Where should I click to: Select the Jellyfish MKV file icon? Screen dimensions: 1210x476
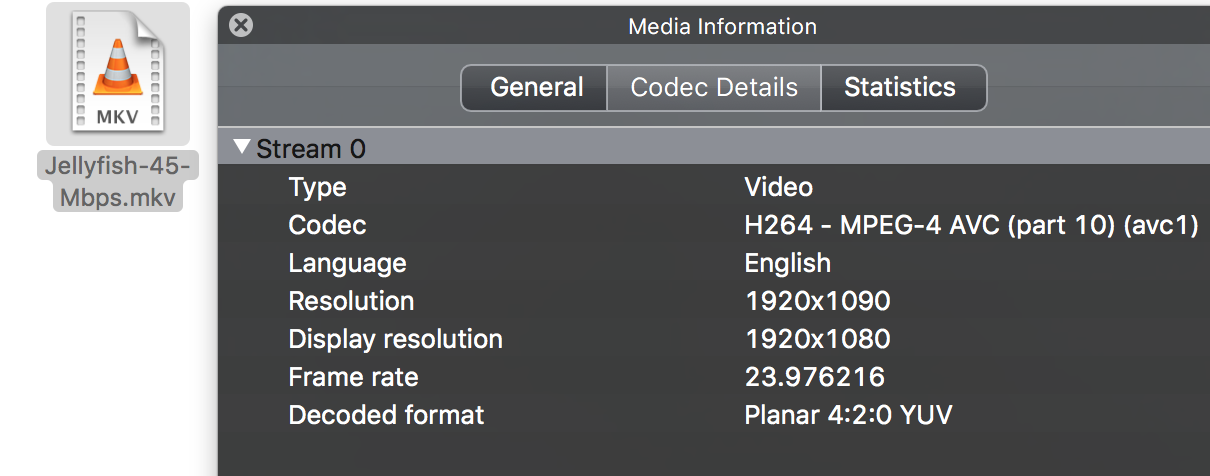tap(118, 73)
